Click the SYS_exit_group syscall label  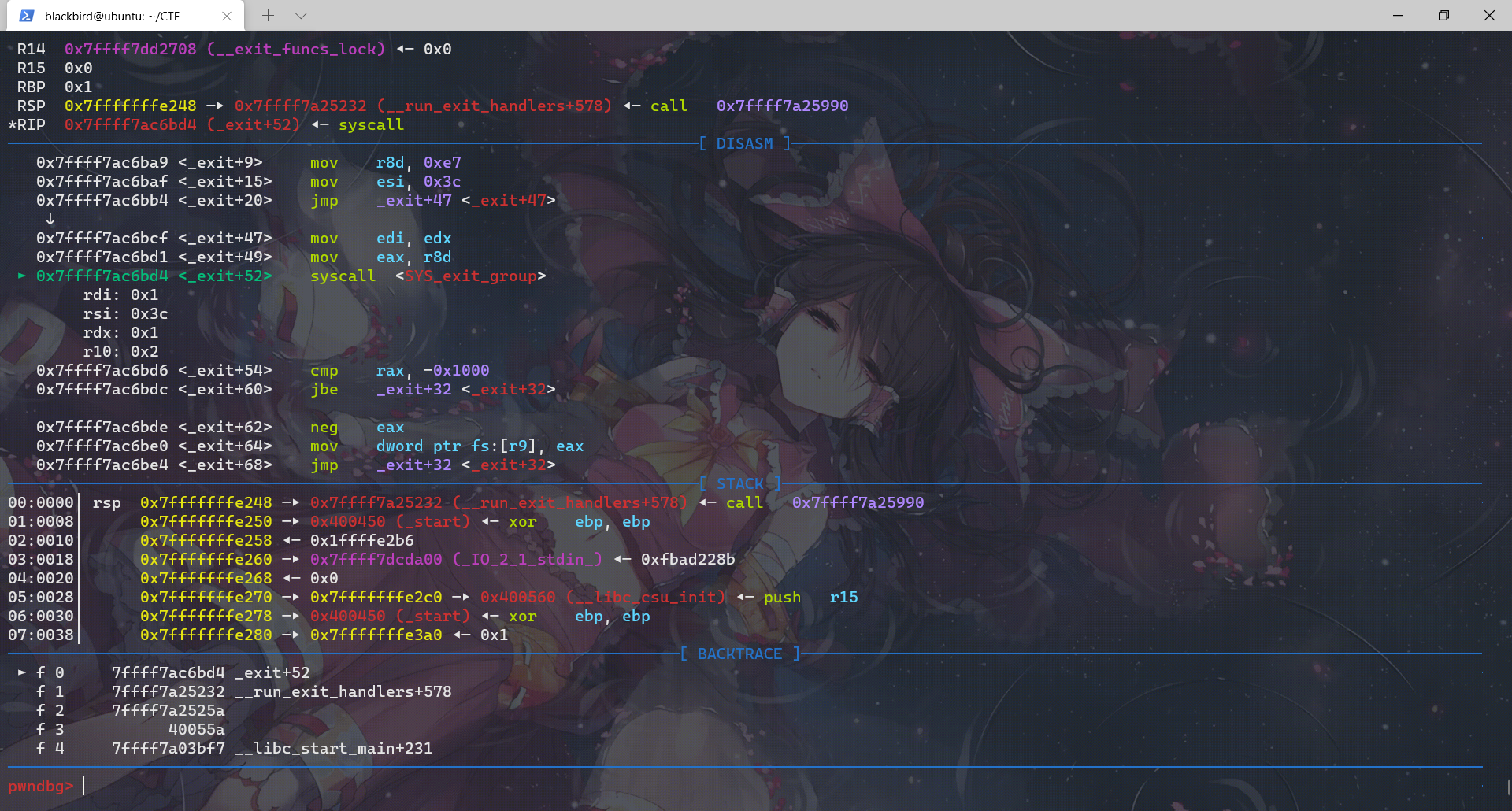[x=471, y=276]
